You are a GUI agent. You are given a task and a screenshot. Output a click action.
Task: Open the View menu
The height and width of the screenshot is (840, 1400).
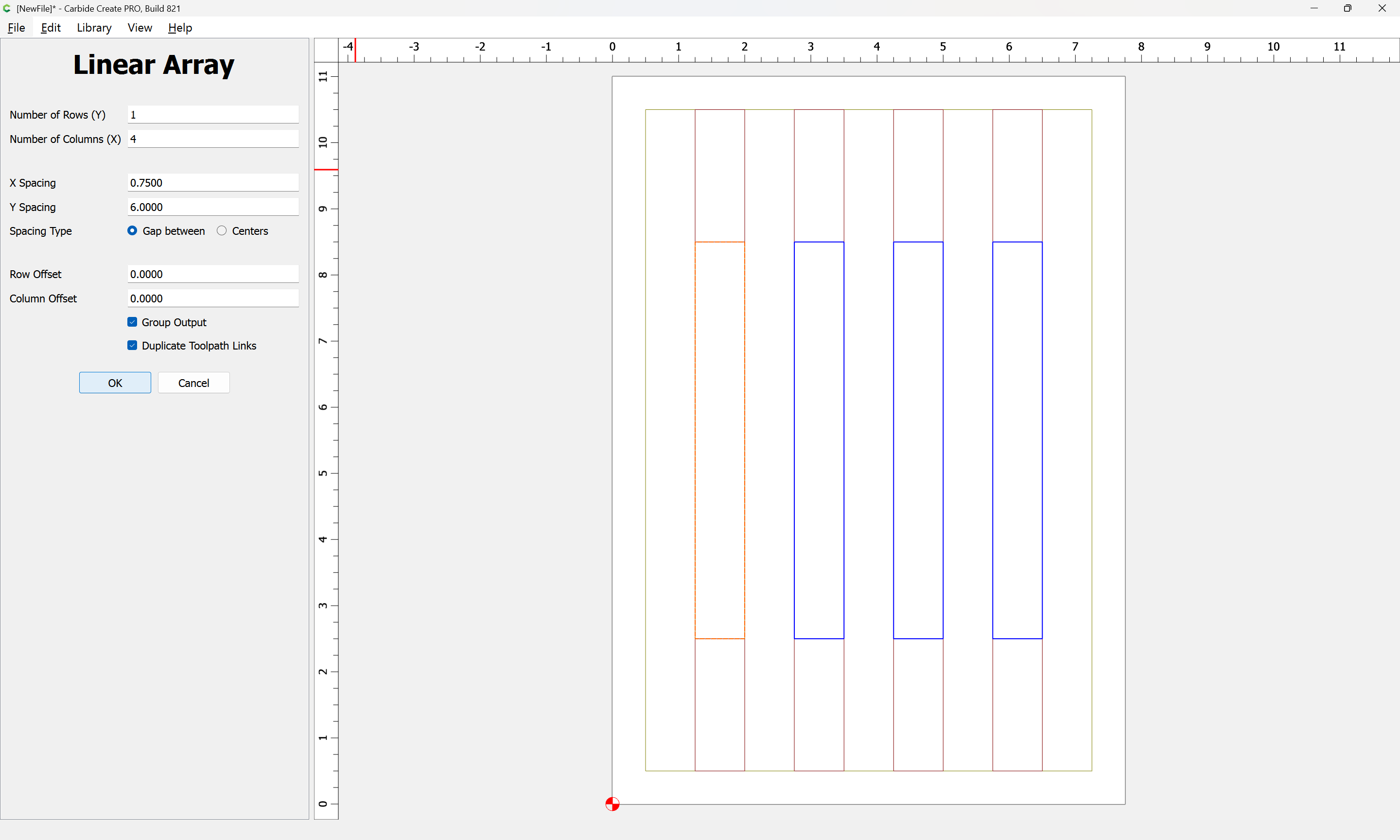pos(139,28)
